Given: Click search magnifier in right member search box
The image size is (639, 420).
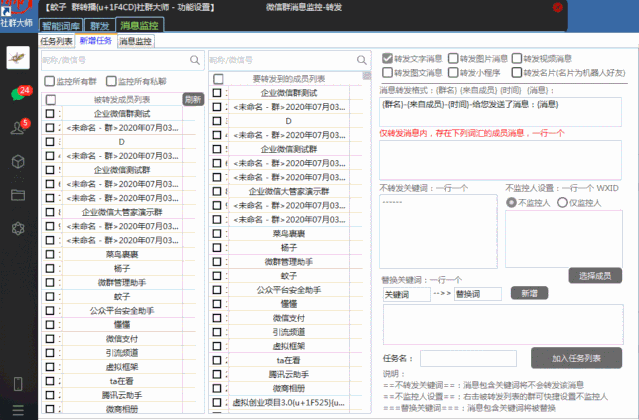Looking at the screenshot, I should pos(361,60).
